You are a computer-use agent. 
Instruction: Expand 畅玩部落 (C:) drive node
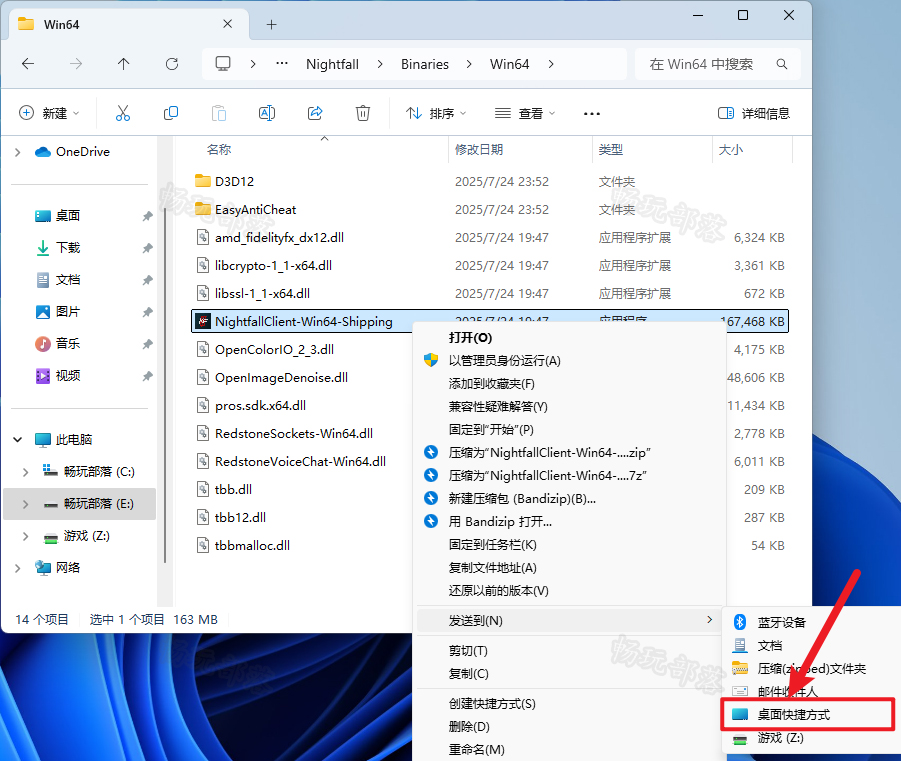tap(25, 472)
